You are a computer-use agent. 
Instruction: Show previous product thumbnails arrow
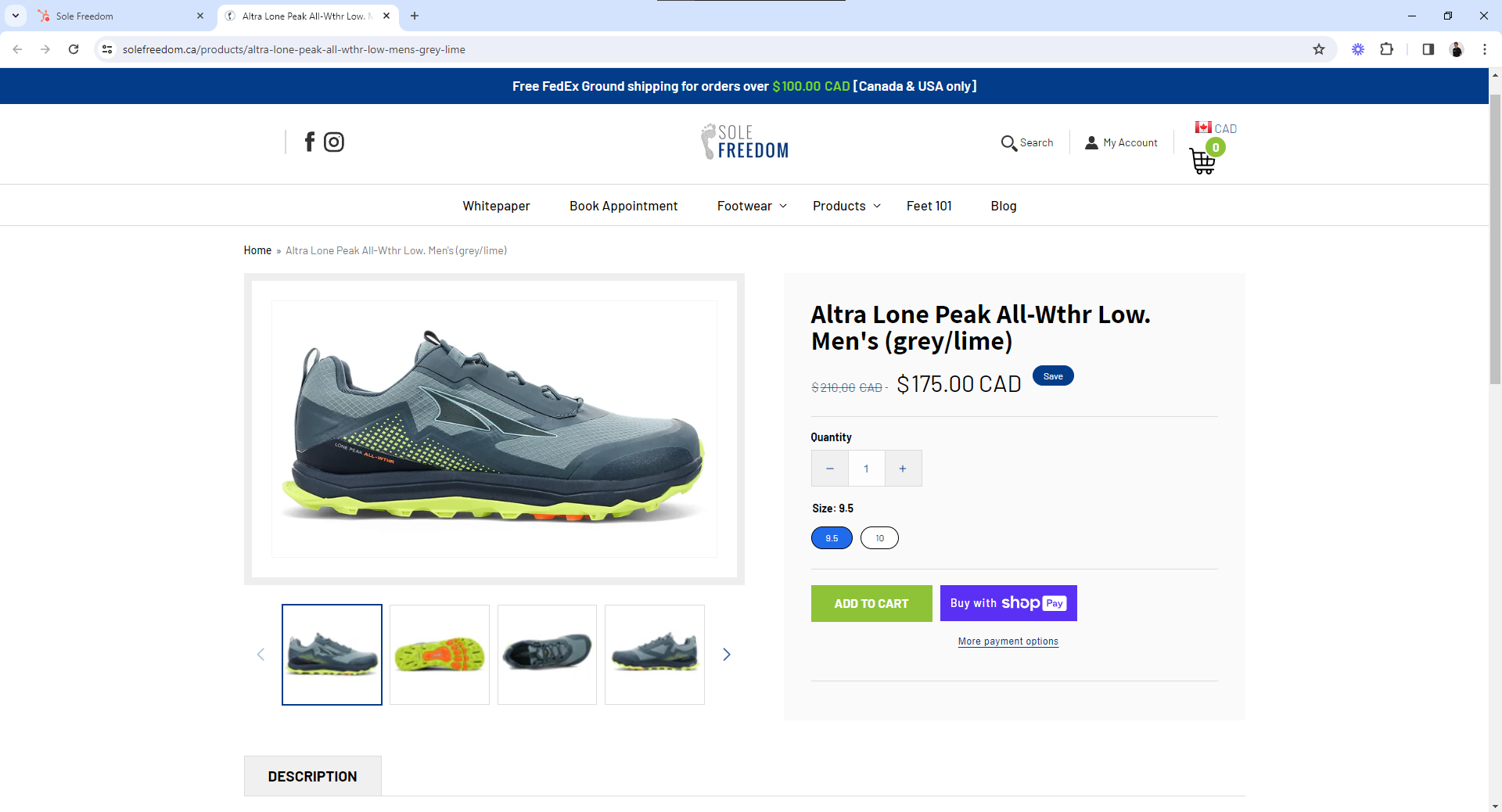coord(261,655)
